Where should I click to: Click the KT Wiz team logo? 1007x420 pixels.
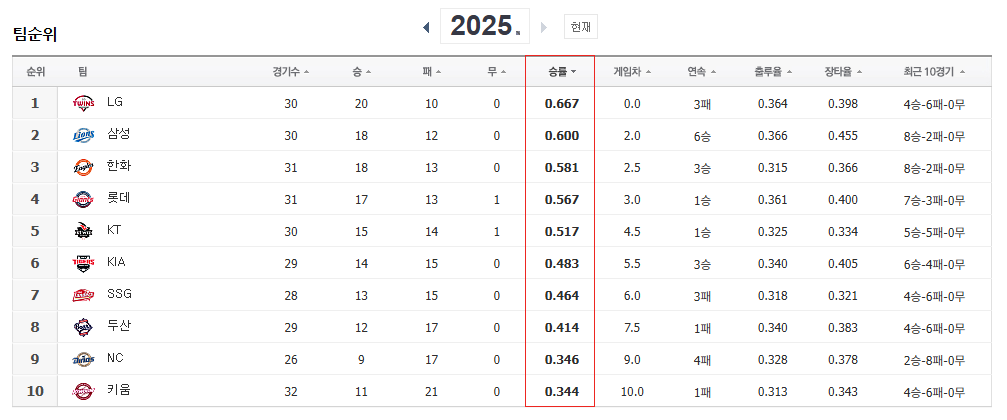click(83, 231)
